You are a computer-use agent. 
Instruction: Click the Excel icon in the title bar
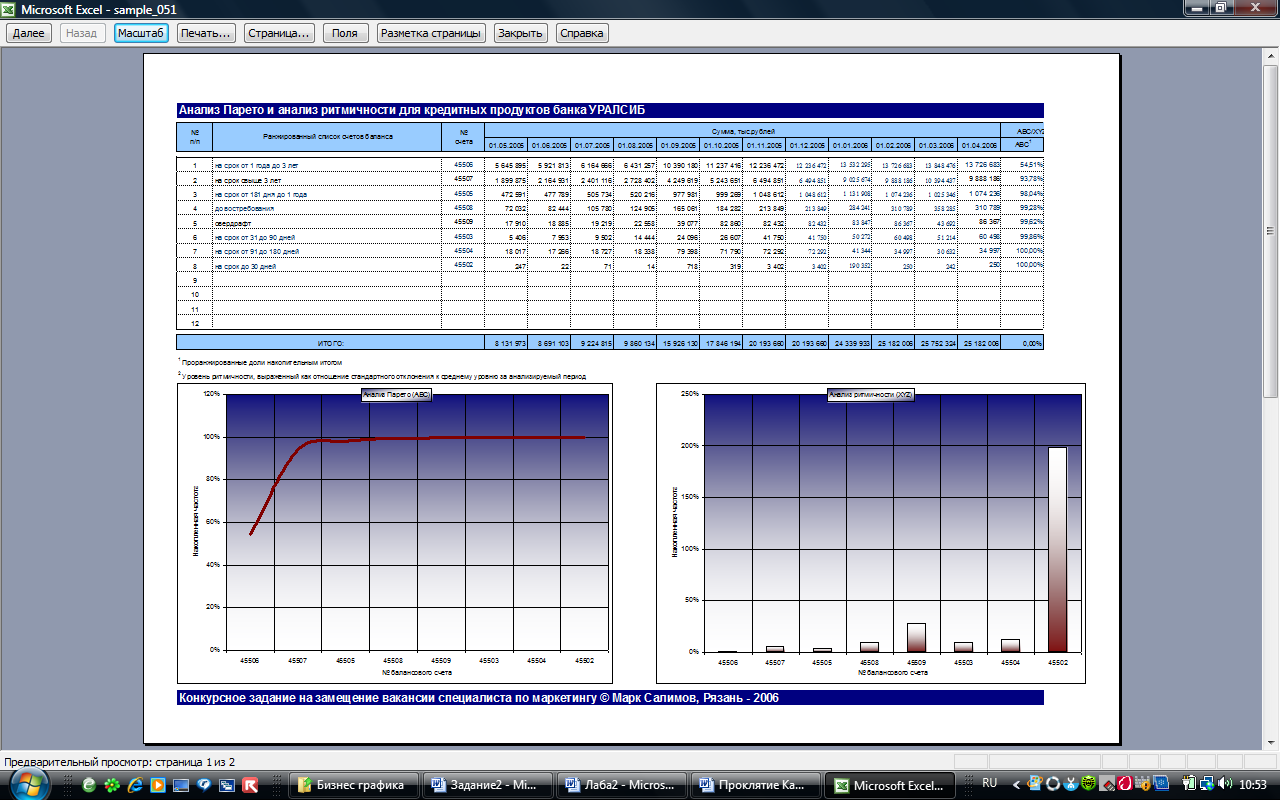pyautogui.click(x=10, y=9)
